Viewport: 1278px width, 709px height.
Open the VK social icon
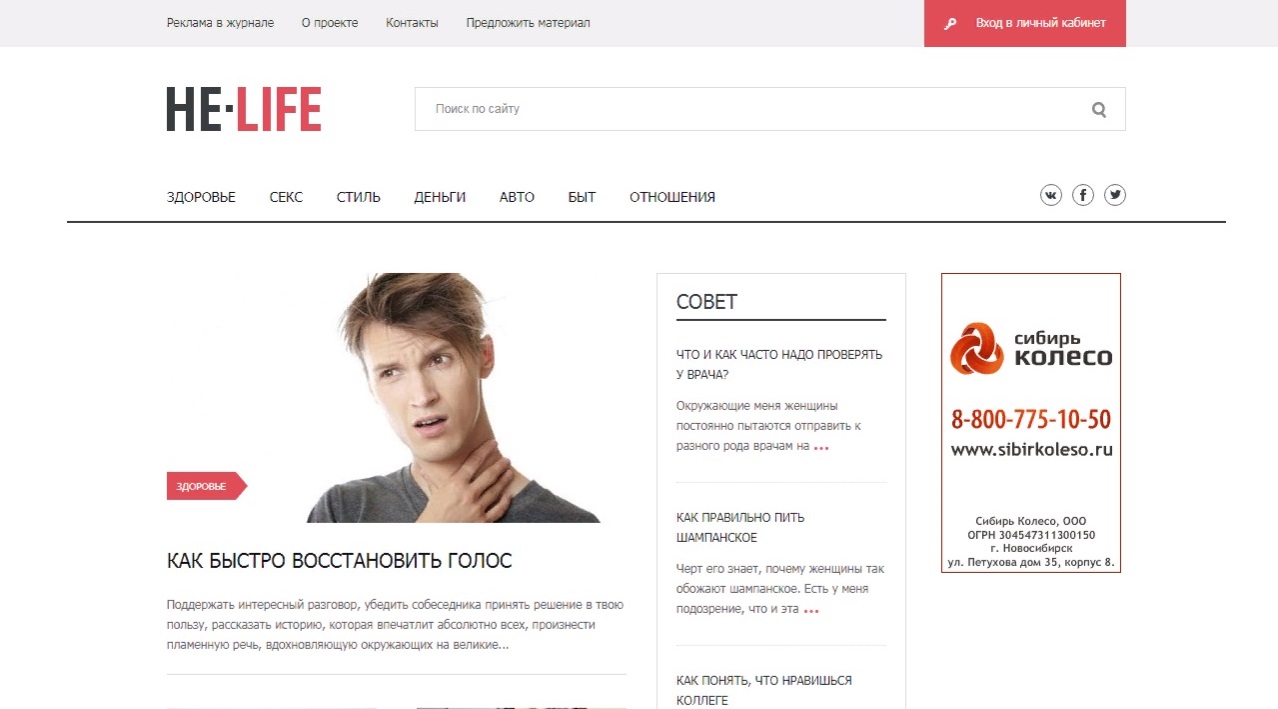point(1050,195)
